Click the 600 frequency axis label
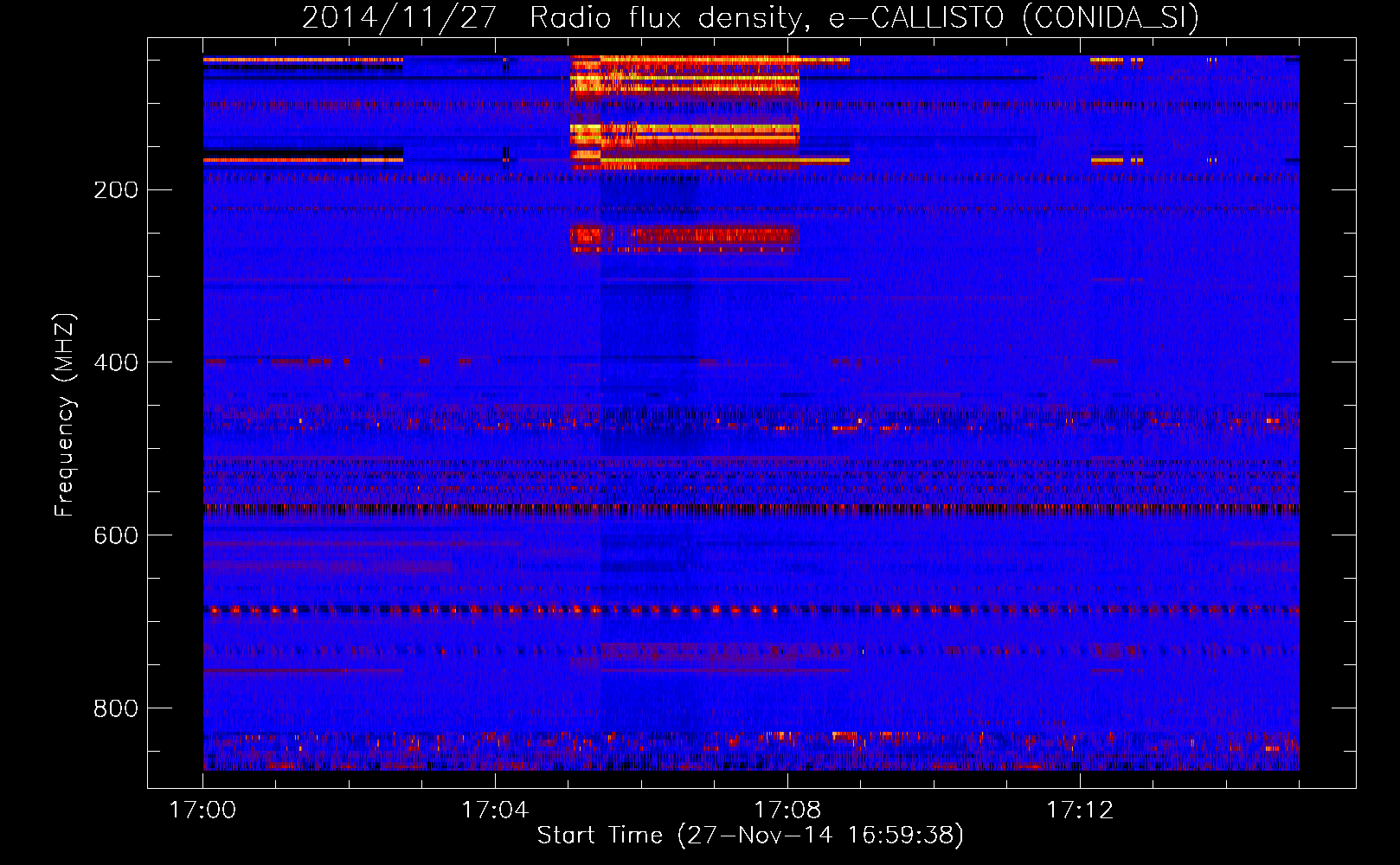1400x865 pixels. [x=116, y=535]
